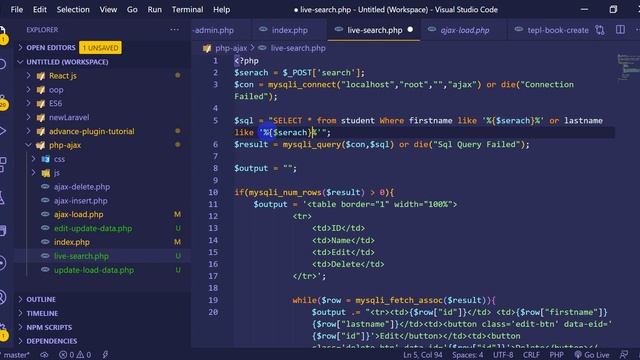Change the UTF-8 encoding setting
Viewport: 640px width, 360px height.
pos(503,355)
